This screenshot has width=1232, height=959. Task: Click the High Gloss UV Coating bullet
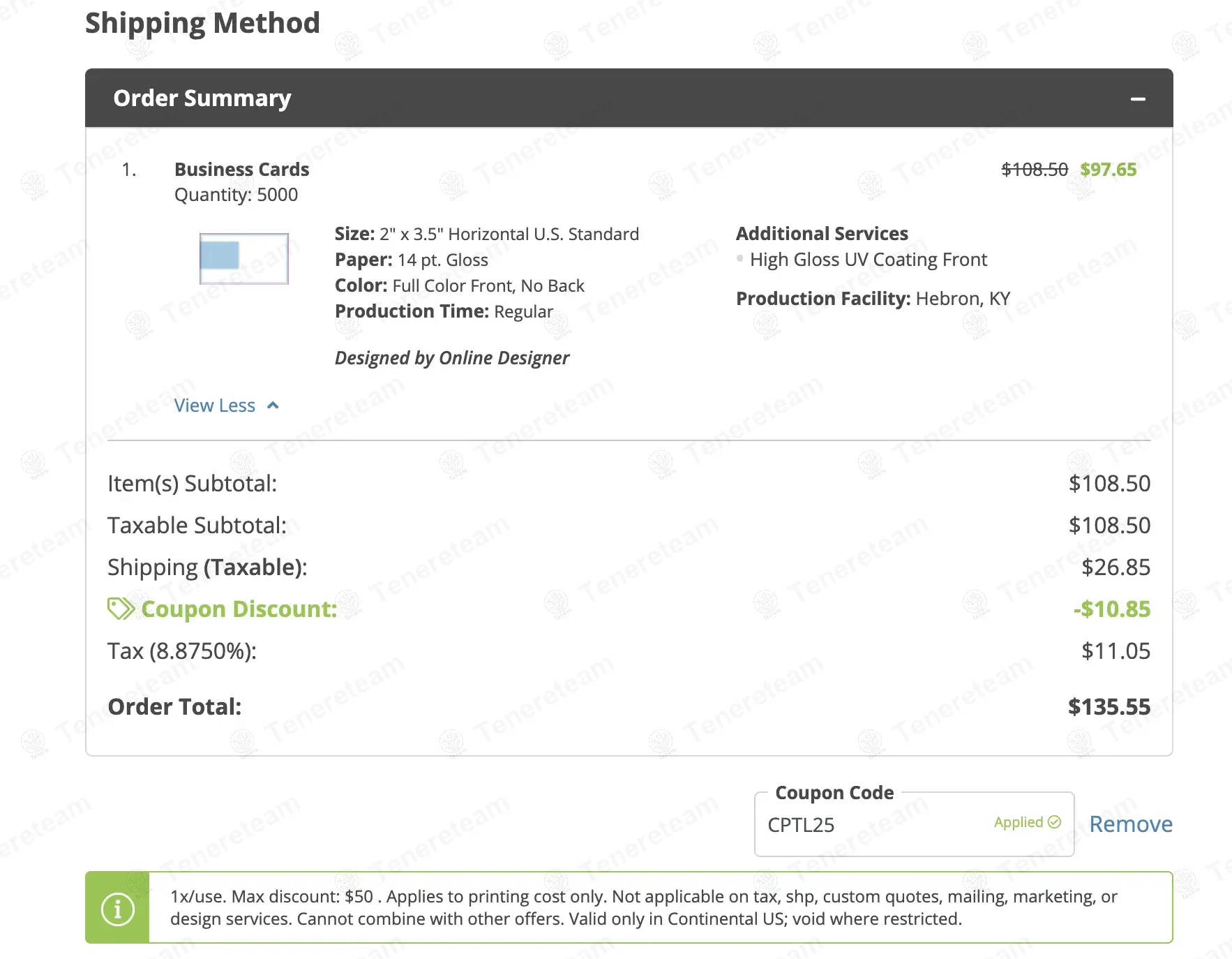(739, 258)
